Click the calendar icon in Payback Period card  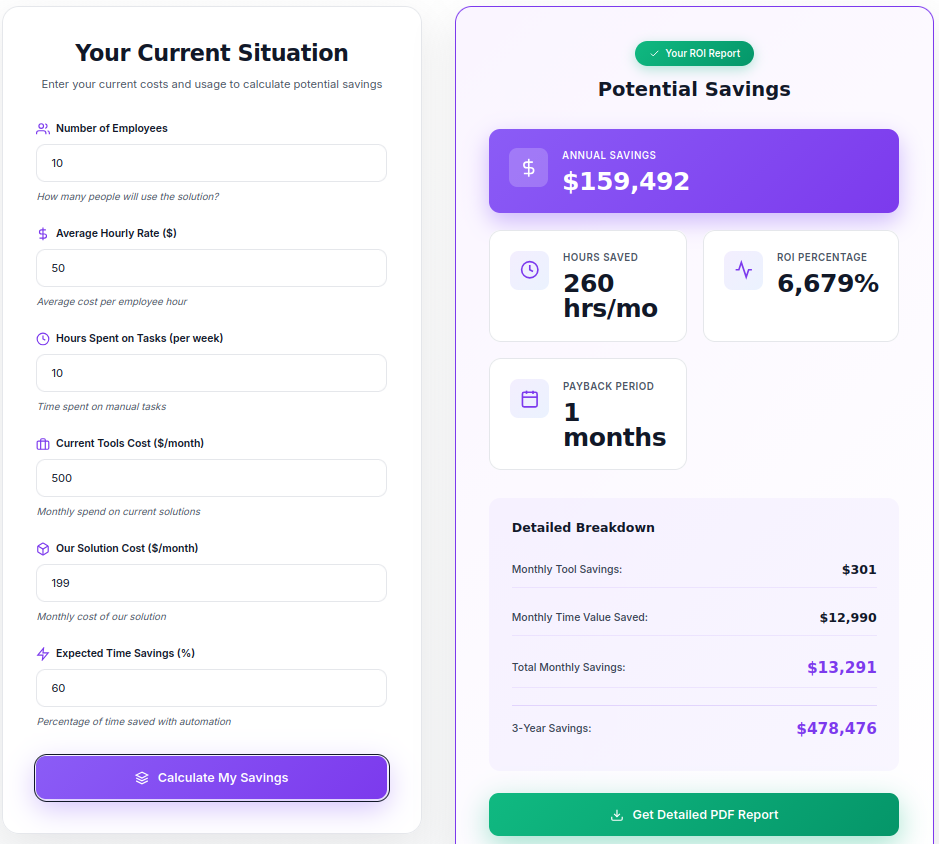(x=529, y=399)
